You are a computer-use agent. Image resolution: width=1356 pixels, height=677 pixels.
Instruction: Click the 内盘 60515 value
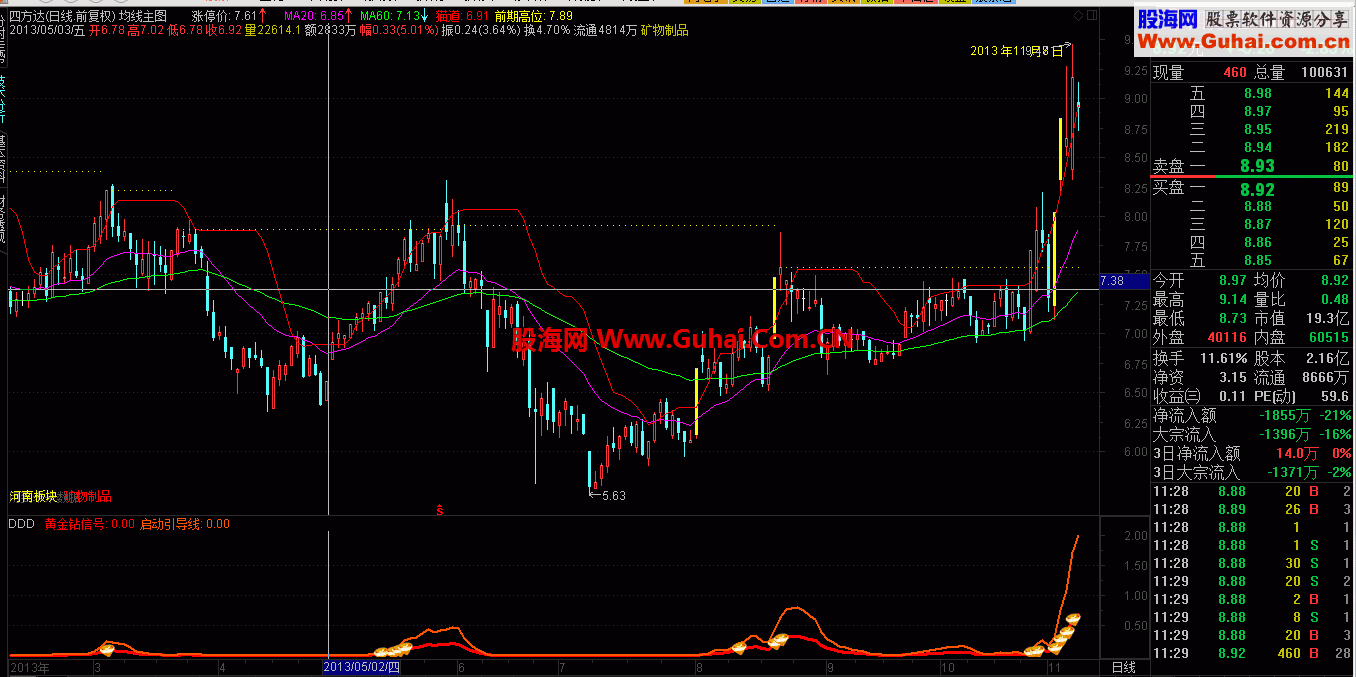1328,338
